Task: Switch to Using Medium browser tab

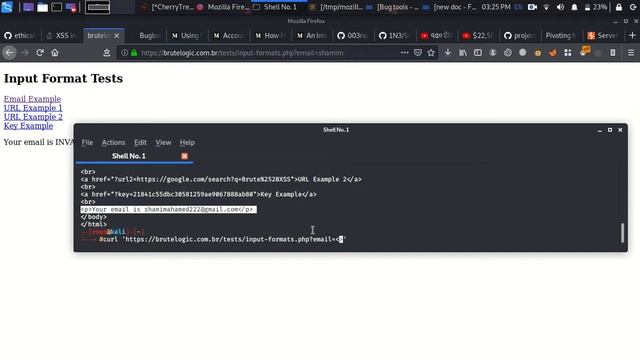Action: point(186,36)
